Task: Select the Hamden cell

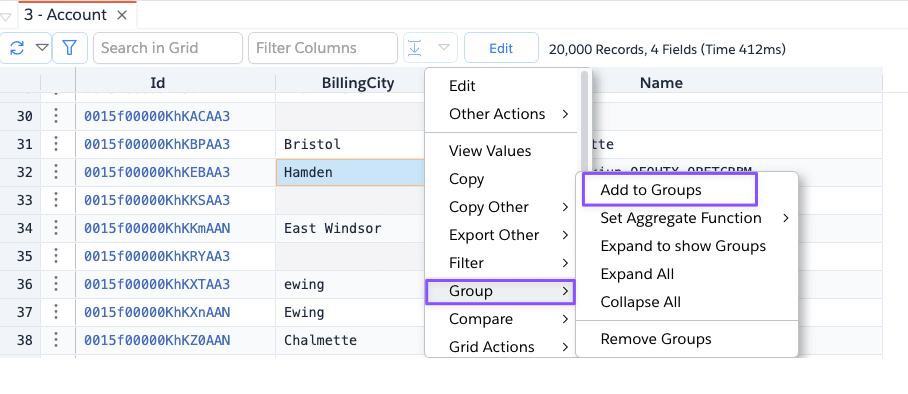Action: tap(350, 173)
